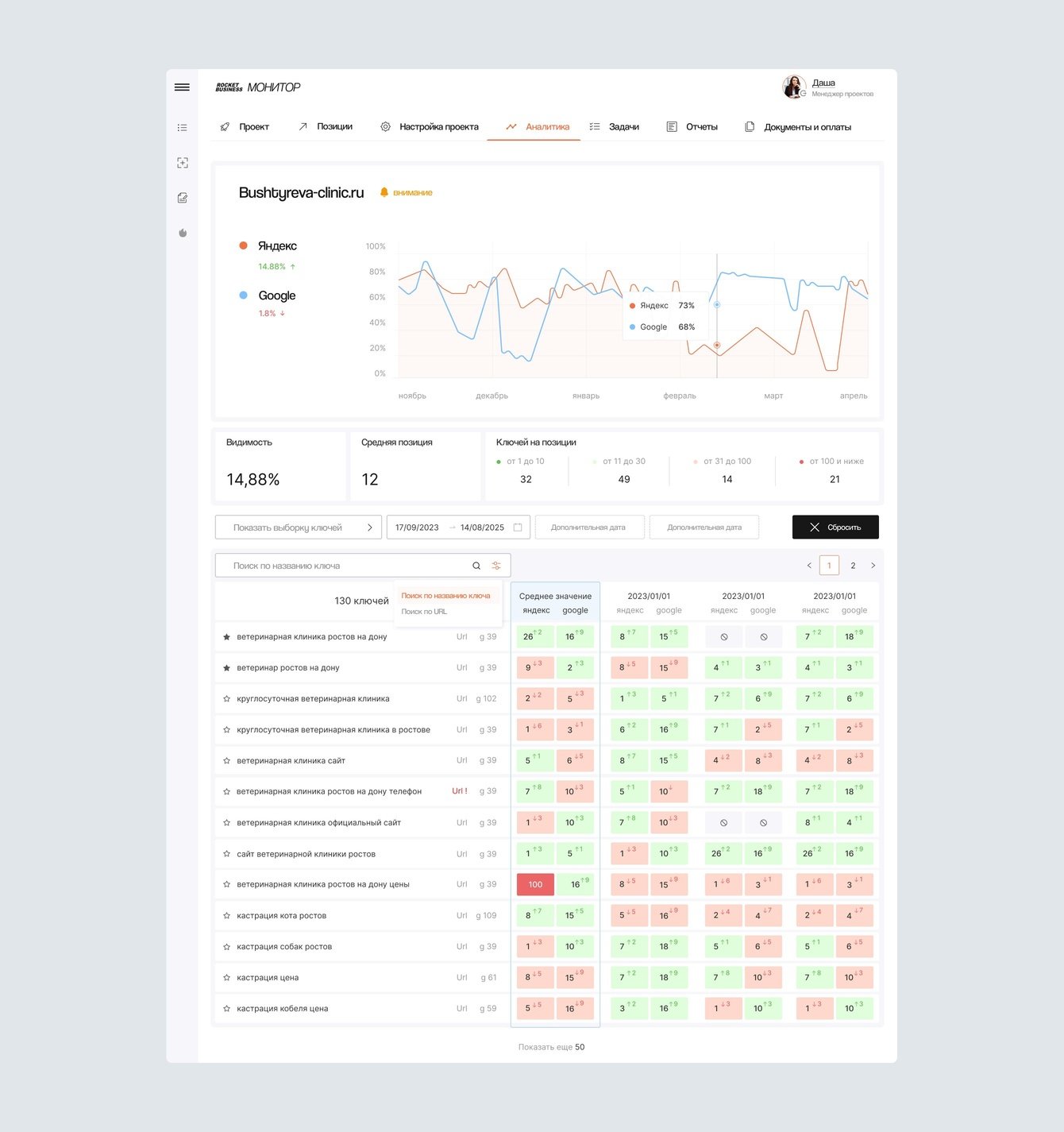The image size is (1064, 1132).
Task: Click the flame icon in the left sidebar
Action: 183,233
